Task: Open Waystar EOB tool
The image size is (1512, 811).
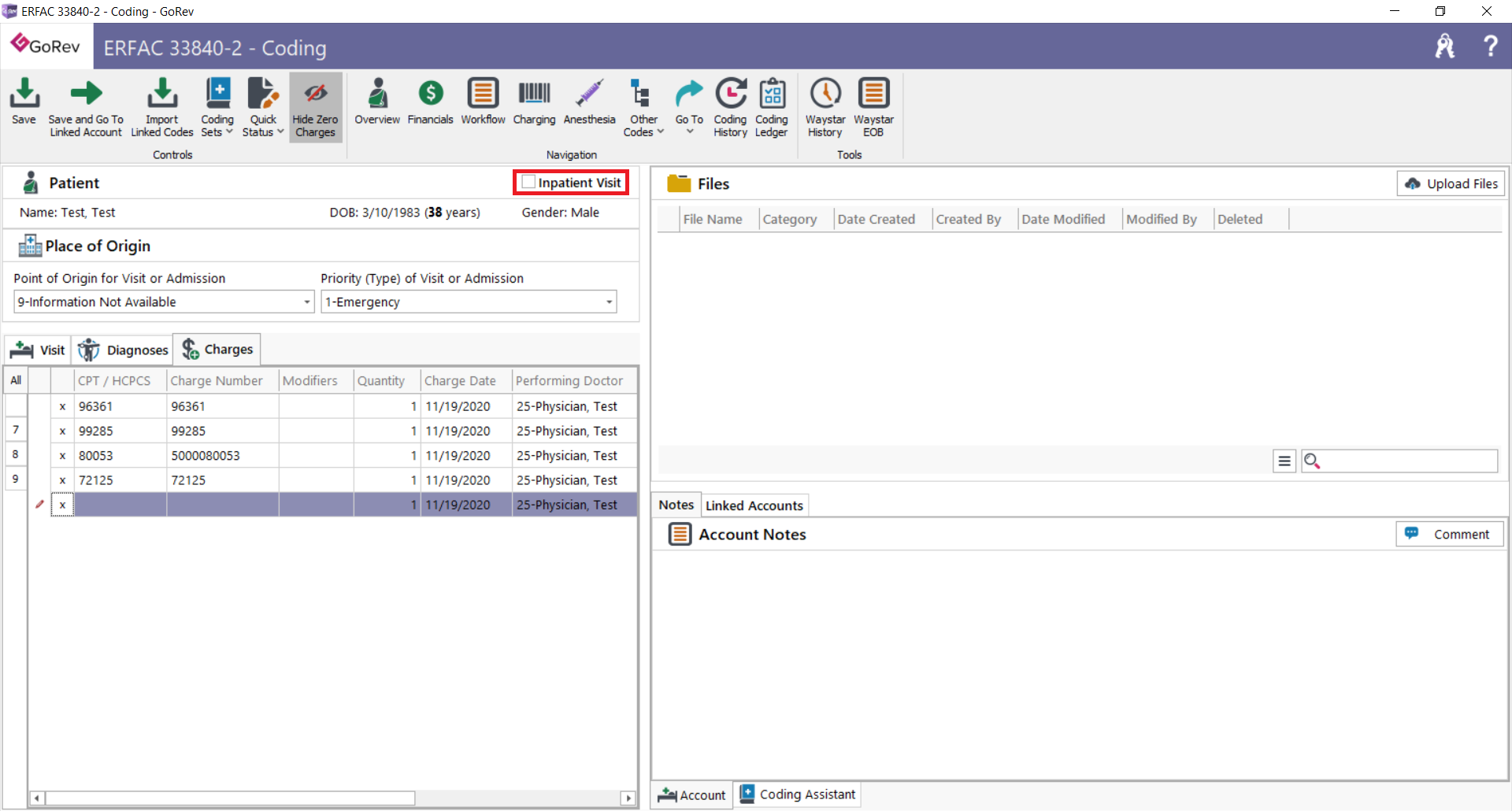Action: tap(873, 108)
